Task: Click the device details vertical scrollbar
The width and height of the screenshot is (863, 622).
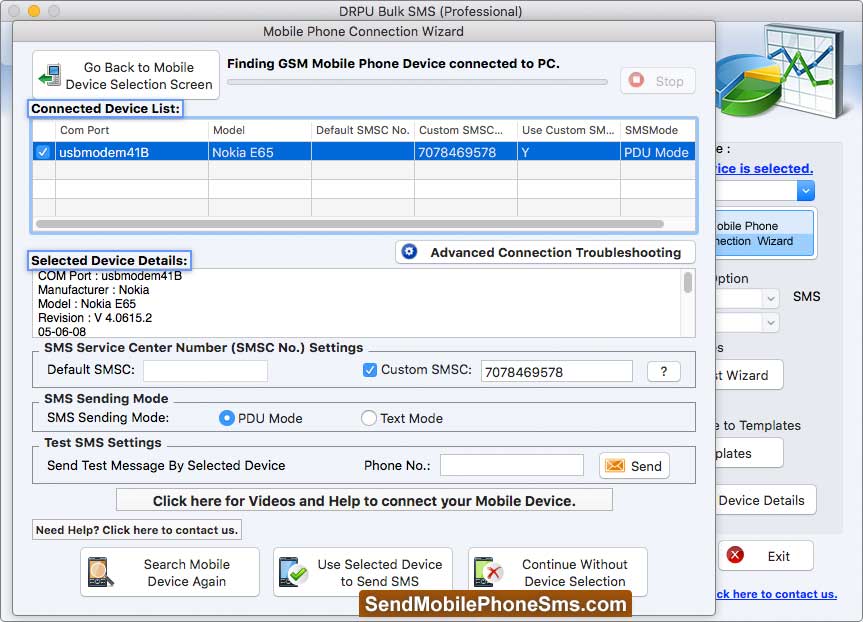Action: point(688,282)
